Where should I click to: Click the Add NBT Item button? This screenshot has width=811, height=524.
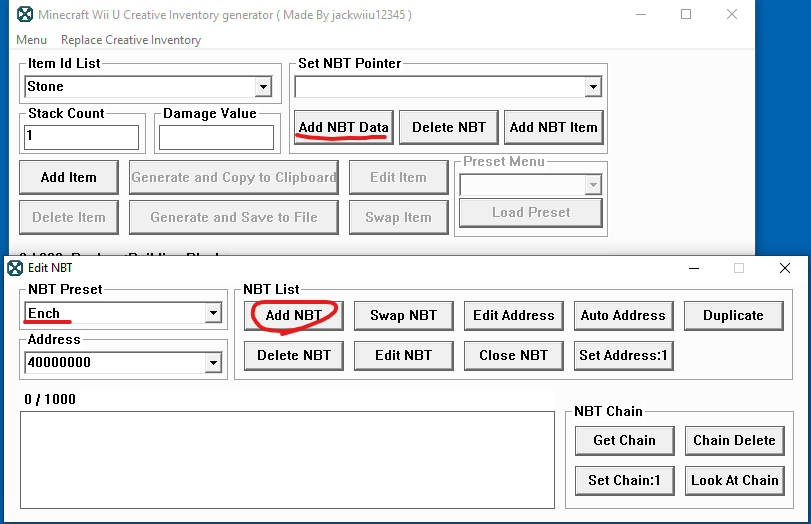tap(554, 127)
